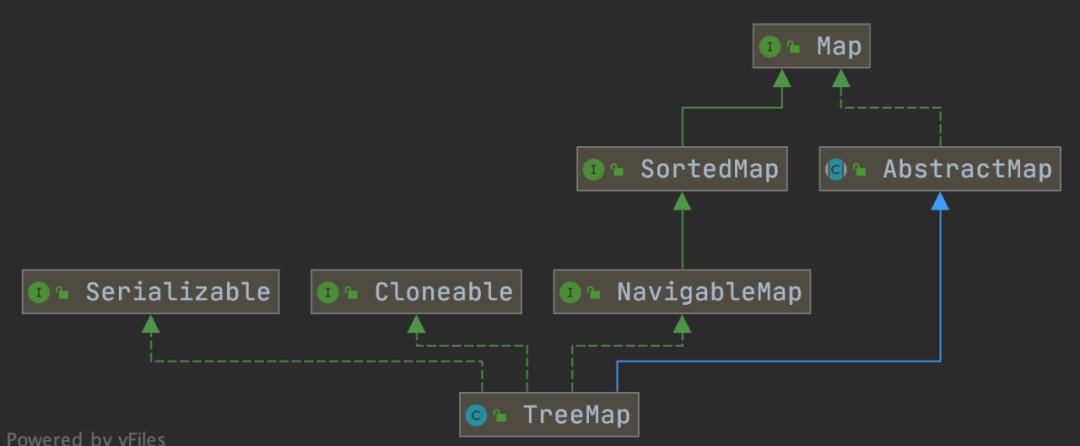Click the interface icon beside SortedMap
The width and height of the screenshot is (1080, 446).
point(594,170)
